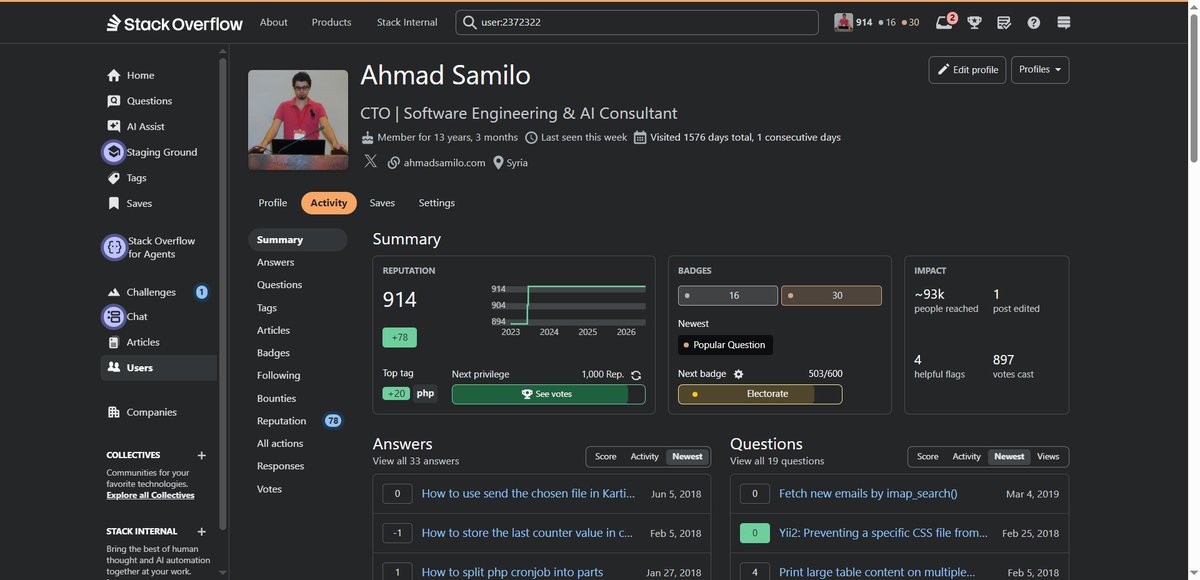Screen dimensions: 1200x580
Task: Open Chat in the sidebar
Action: (x=127, y=316)
